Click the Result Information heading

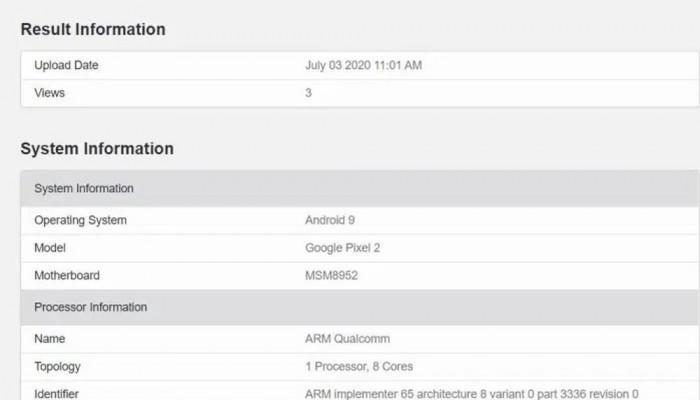click(93, 29)
